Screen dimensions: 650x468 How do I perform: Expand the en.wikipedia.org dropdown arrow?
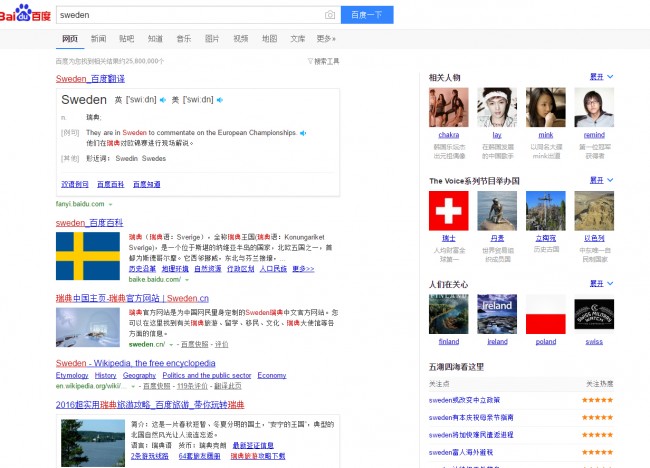(133, 386)
